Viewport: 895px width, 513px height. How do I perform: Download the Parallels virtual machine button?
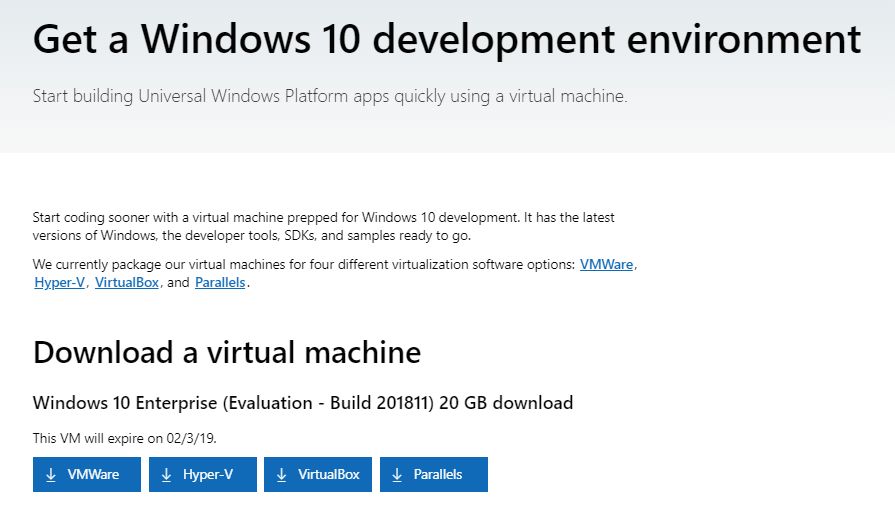point(434,474)
